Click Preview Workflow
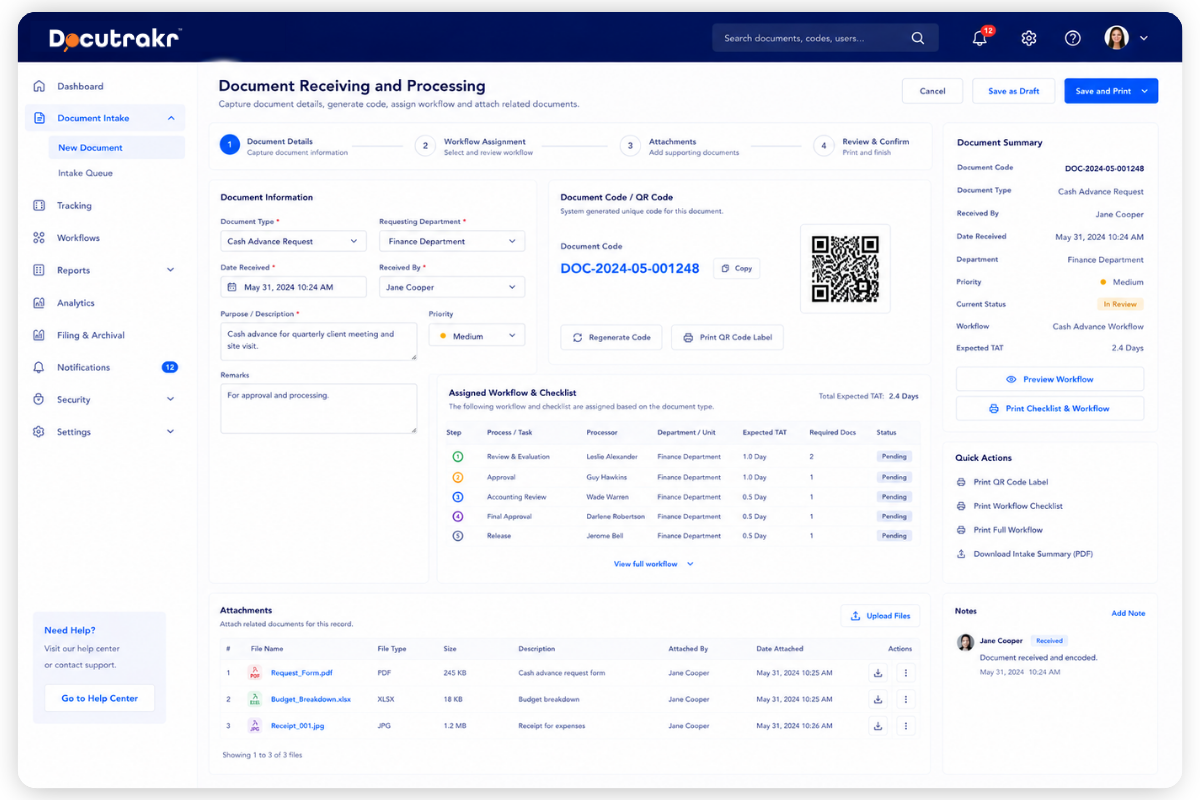This screenshot has height=800, width=1200. click(1050, 379)
